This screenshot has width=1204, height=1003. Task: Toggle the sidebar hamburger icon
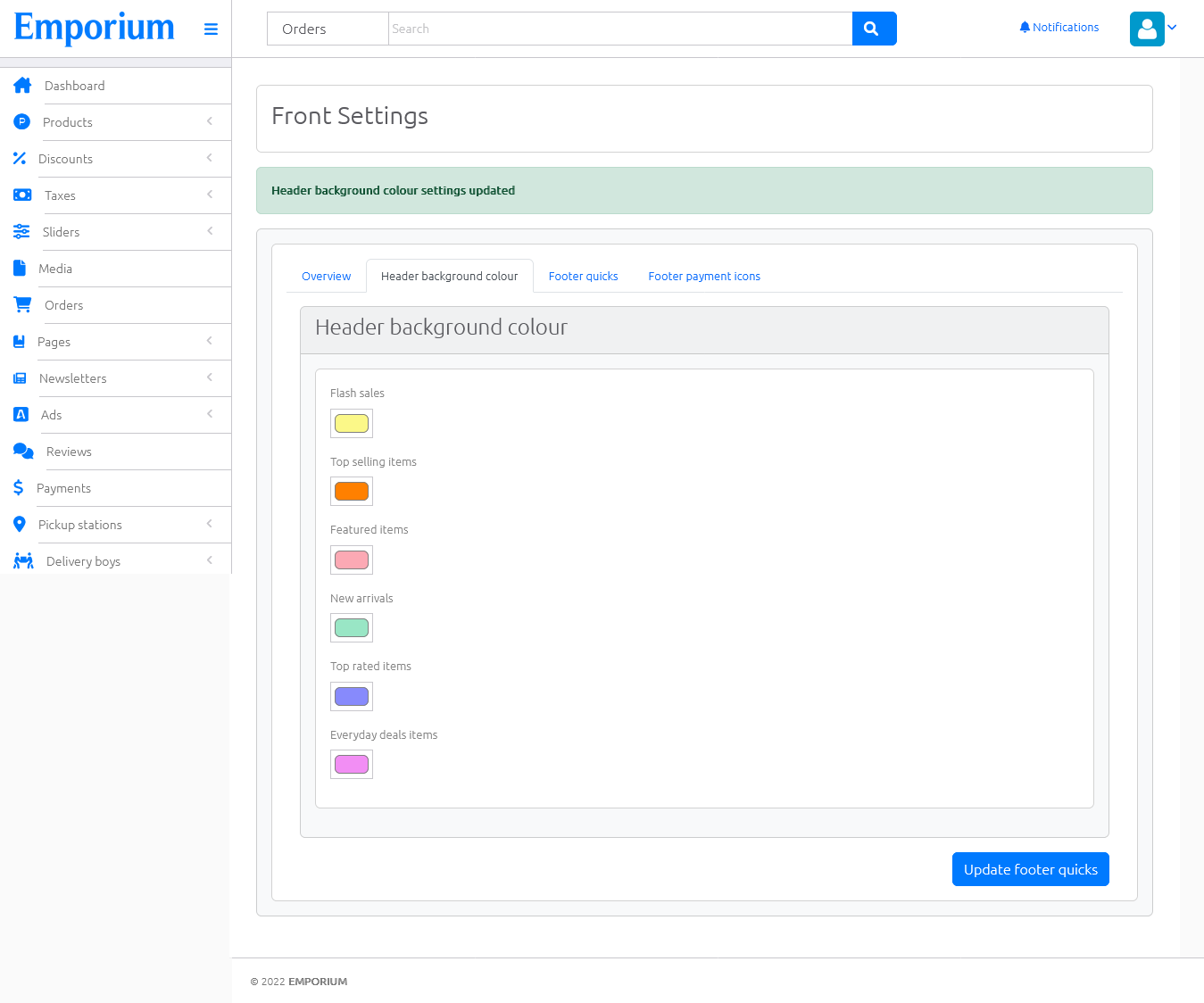(211, 29)
